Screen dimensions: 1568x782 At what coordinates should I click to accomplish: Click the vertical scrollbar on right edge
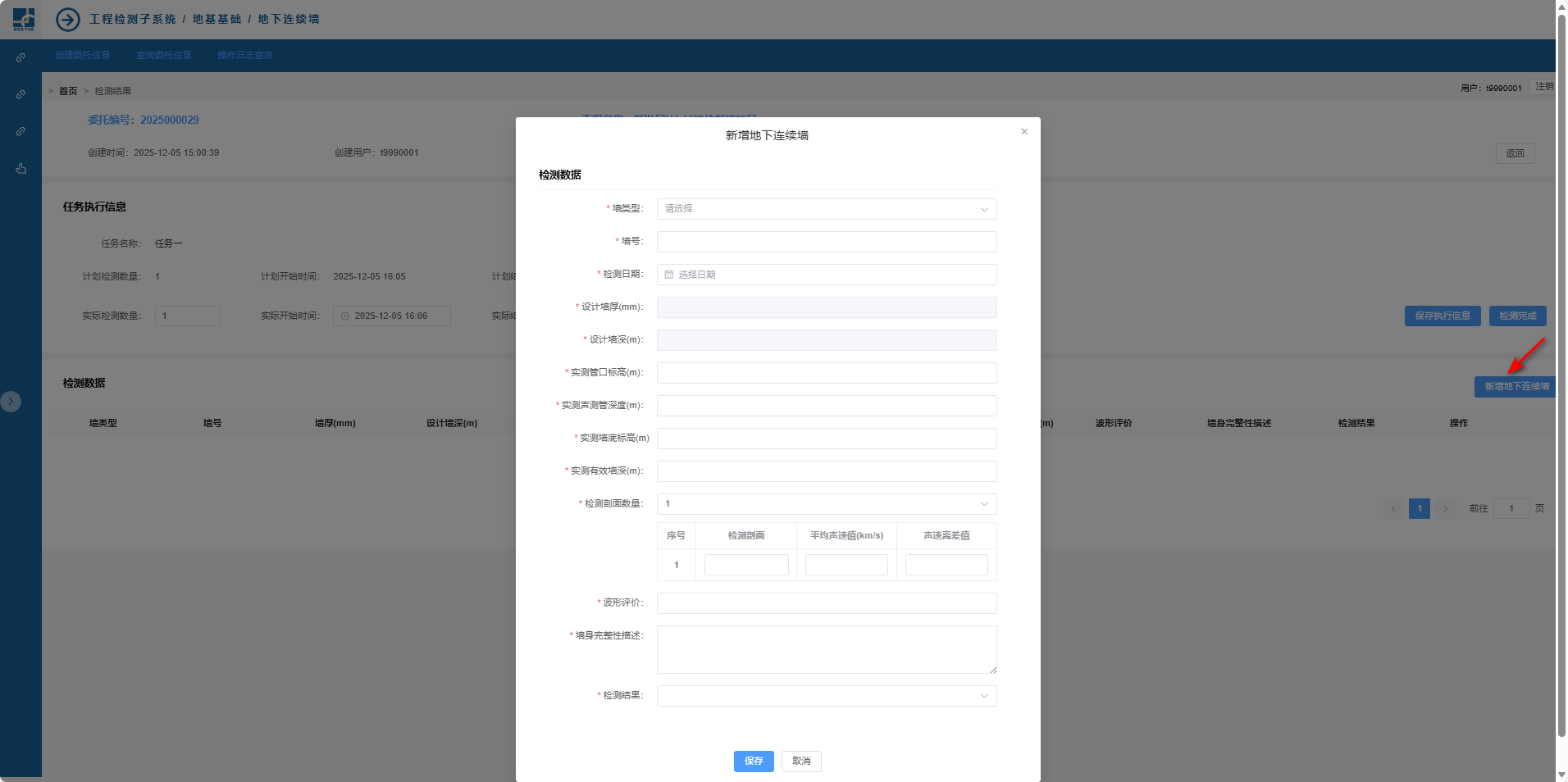click(x=1561, y=369)
